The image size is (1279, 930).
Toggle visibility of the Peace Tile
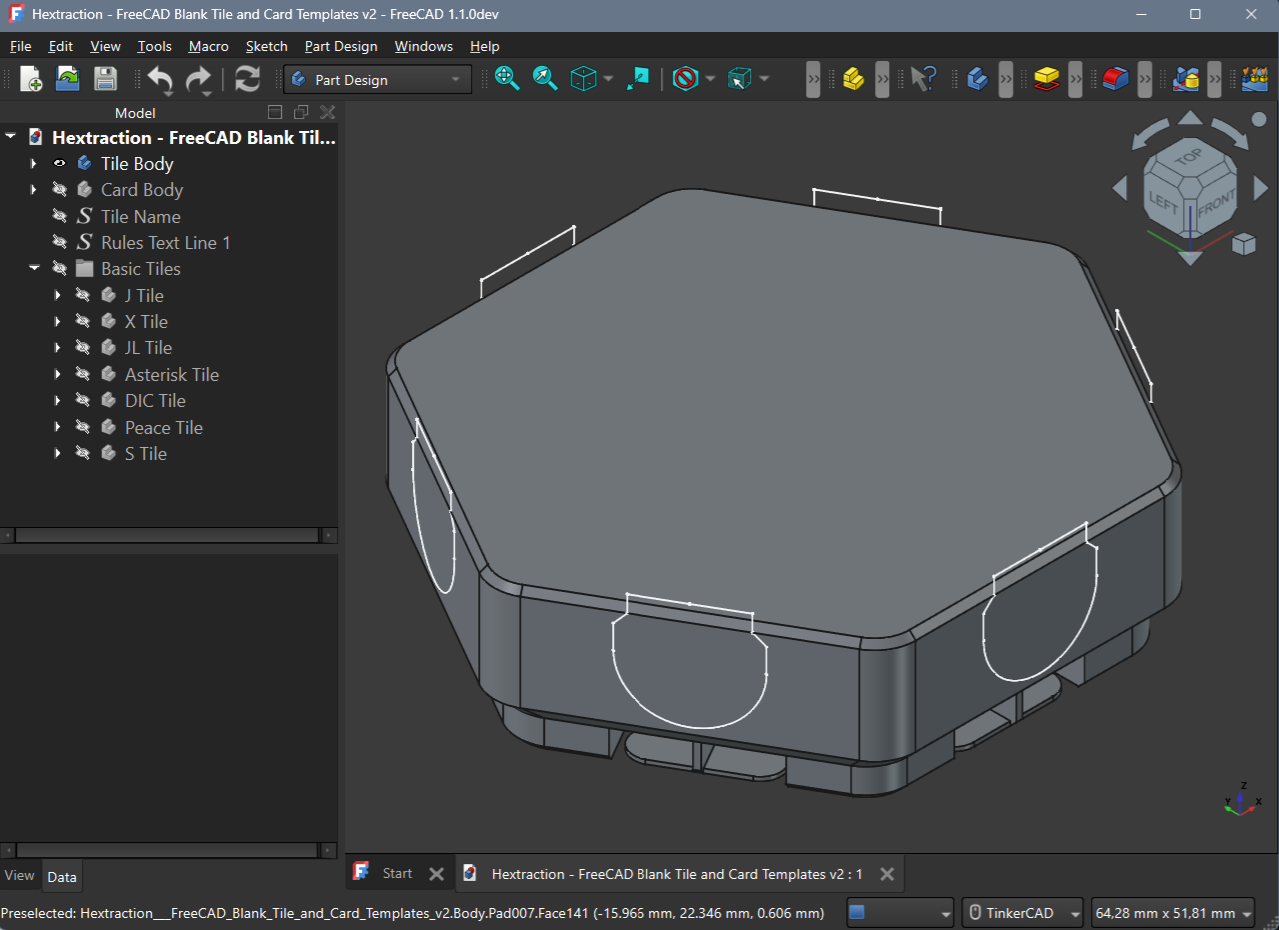pos(83,427)
